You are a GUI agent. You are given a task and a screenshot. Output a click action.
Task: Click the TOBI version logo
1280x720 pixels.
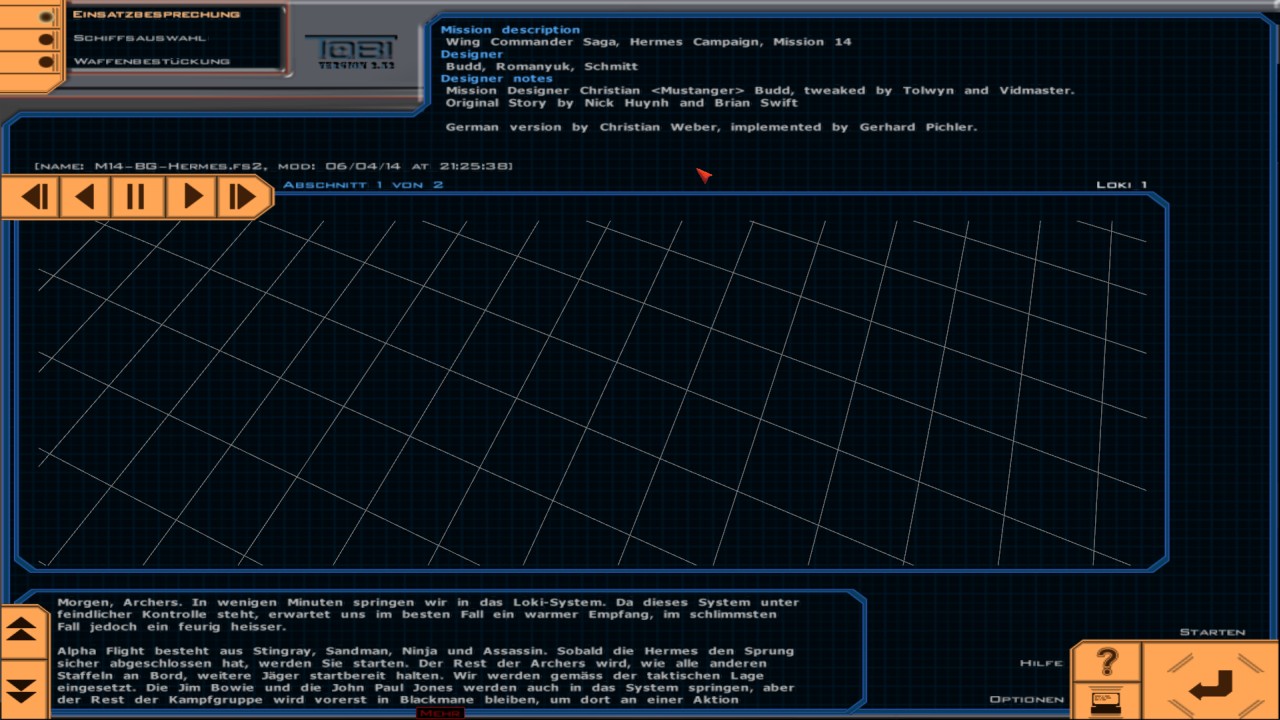(350, 52)
